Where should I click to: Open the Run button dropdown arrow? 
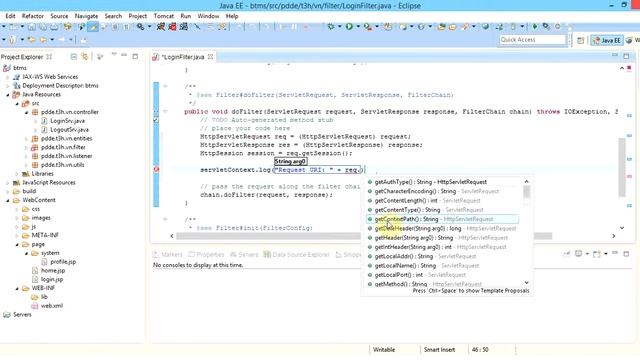[x=358, y=27]
